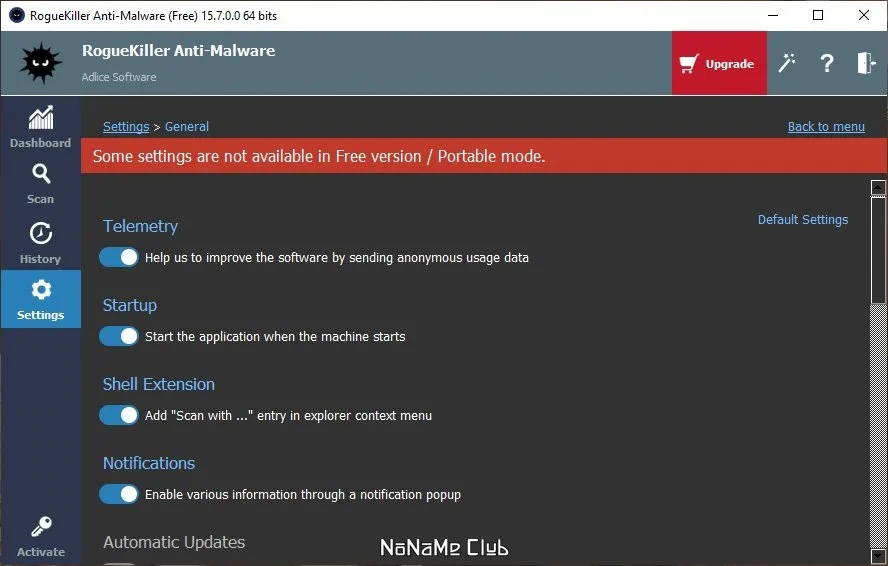The image size is (888, 566).
Task: Click the General breadcrumb item
Action: pyautogui.click(x=186, y=126)
